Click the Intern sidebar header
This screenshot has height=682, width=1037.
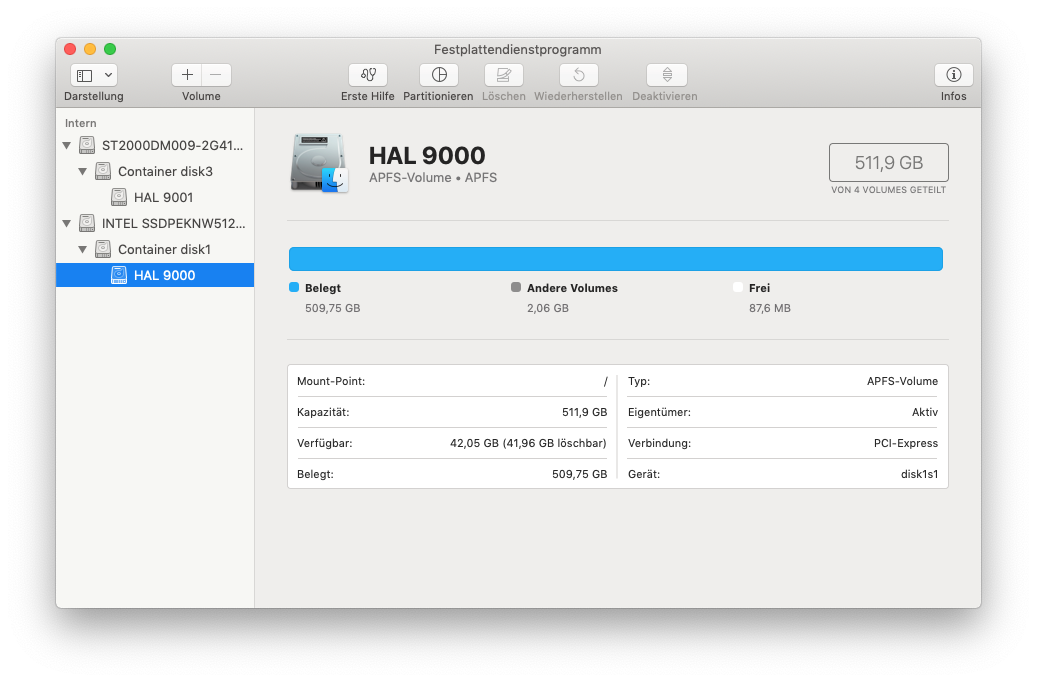[81, 123]
